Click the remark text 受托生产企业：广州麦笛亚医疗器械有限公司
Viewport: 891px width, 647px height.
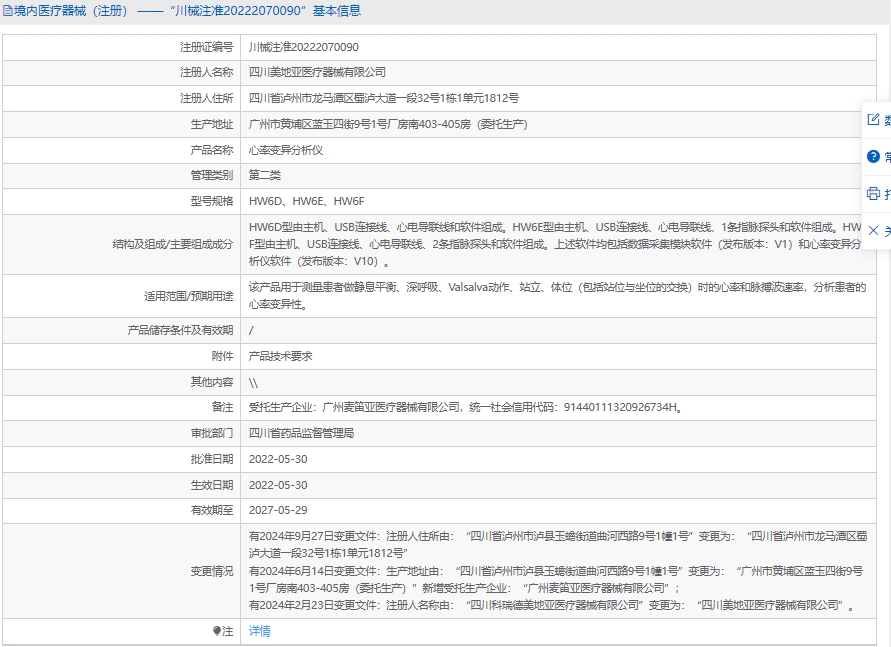(x=465, y=407)
